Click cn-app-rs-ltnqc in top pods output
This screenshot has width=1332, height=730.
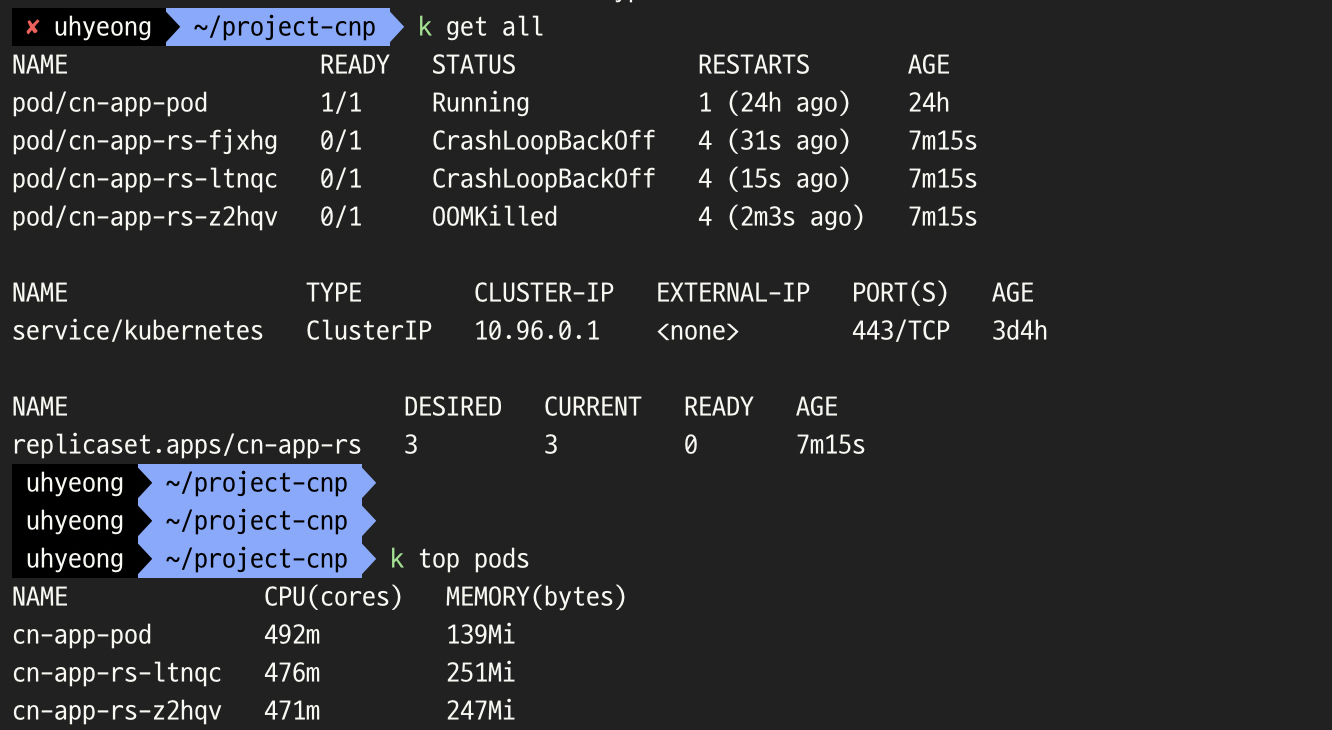tap(117, 673)
